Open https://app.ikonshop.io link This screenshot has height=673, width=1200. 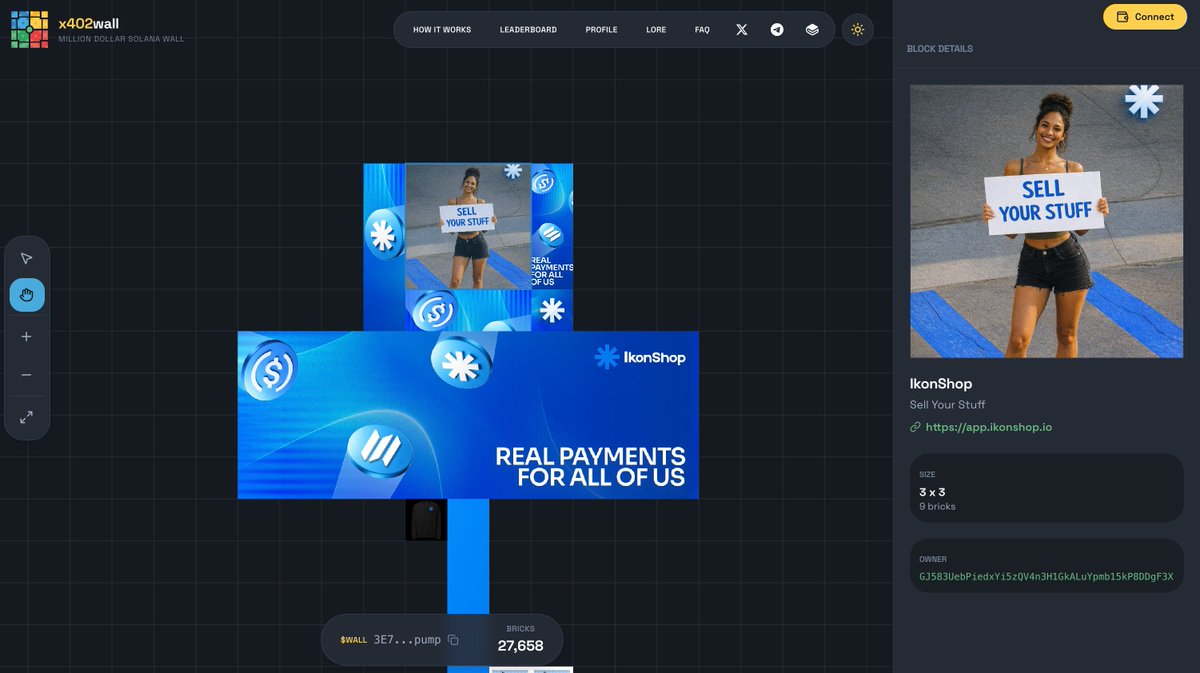pos(988,427)
